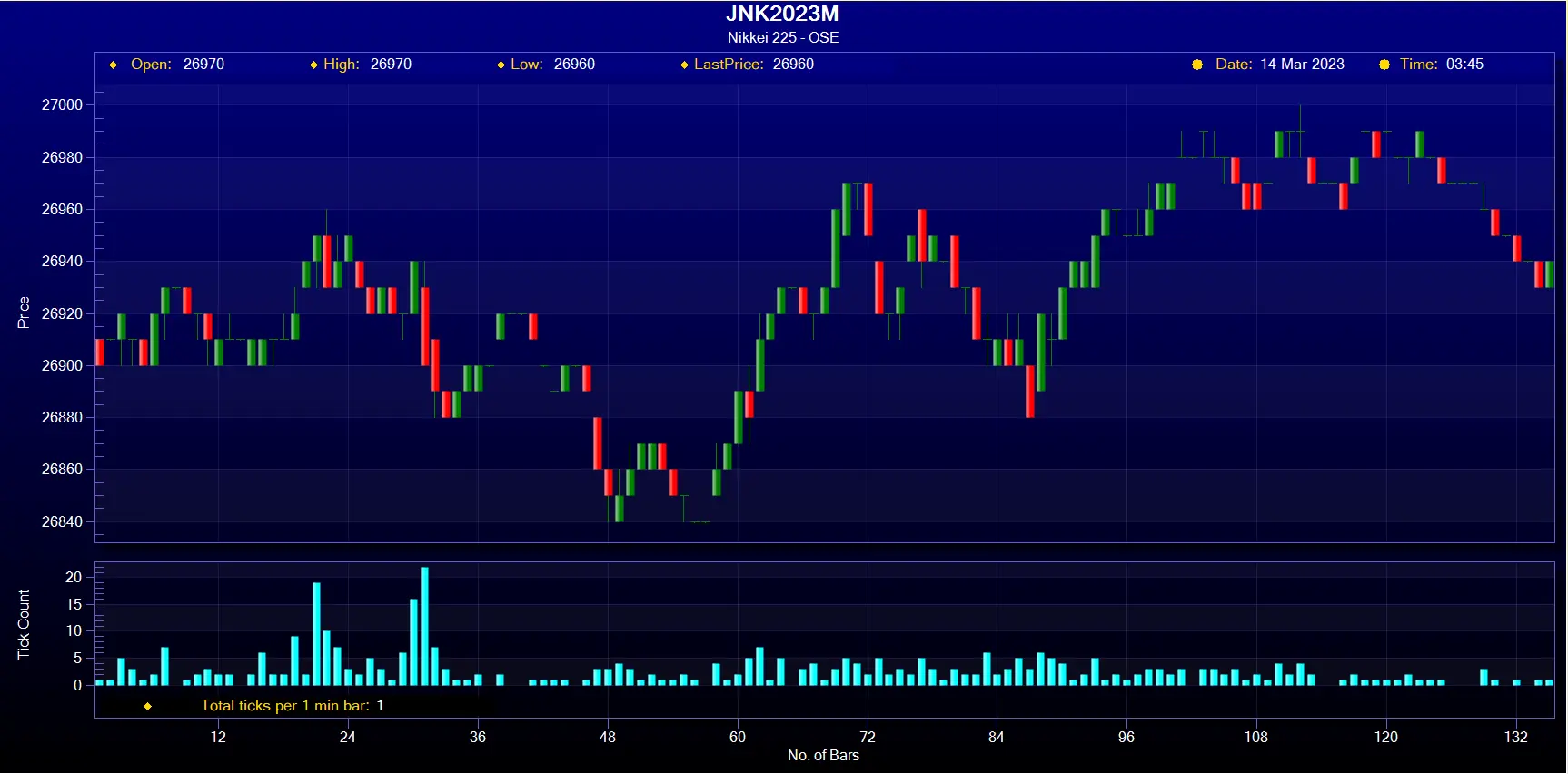Image resolution: width=1568 pixels, height=774 pixels.
Task: Click the candlestick wick touching 27000
Action: (x=1300, y=118)
